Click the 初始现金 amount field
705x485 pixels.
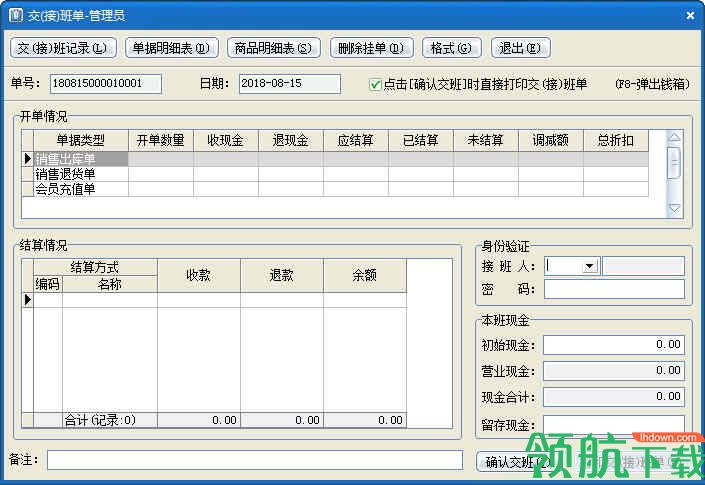pos(614,345)
